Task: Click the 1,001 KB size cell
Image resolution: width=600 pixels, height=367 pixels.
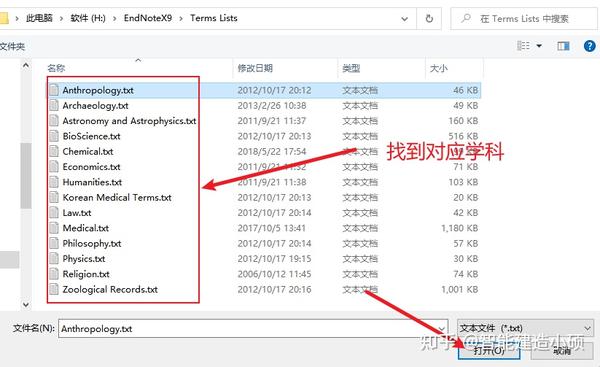Action: click(460, 289)
